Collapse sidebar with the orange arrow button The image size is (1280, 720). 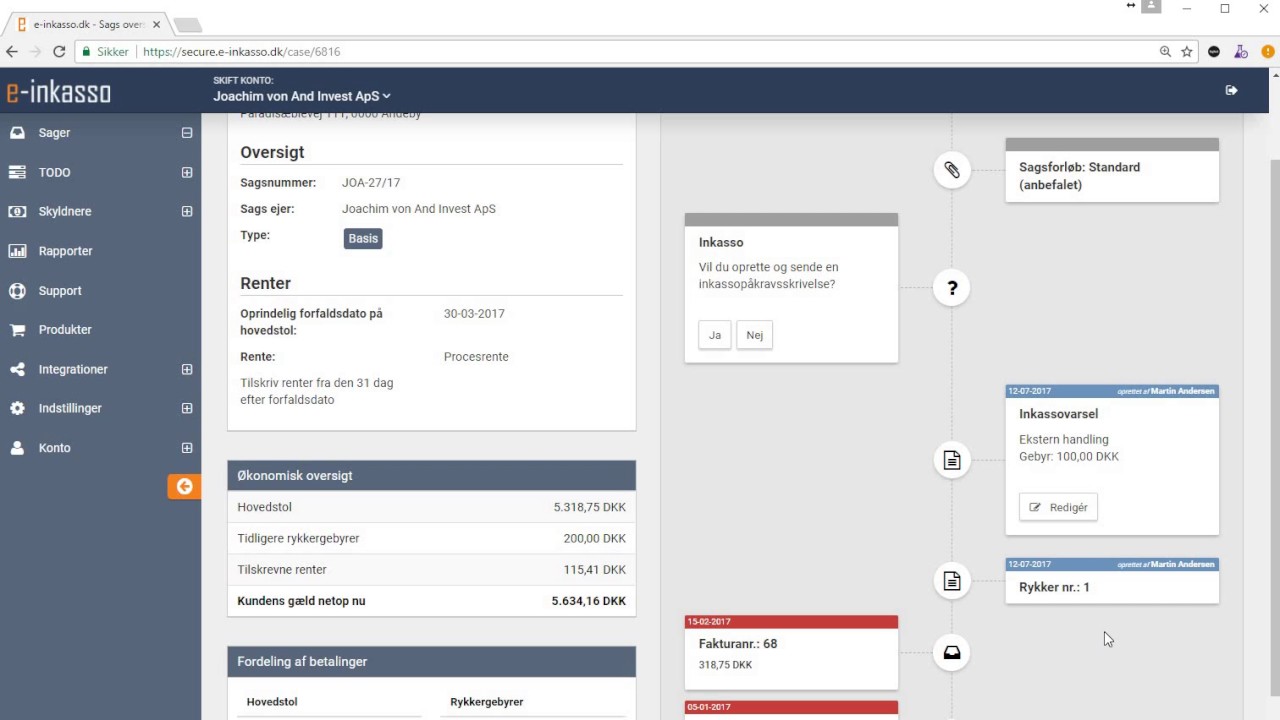(184, 486)
